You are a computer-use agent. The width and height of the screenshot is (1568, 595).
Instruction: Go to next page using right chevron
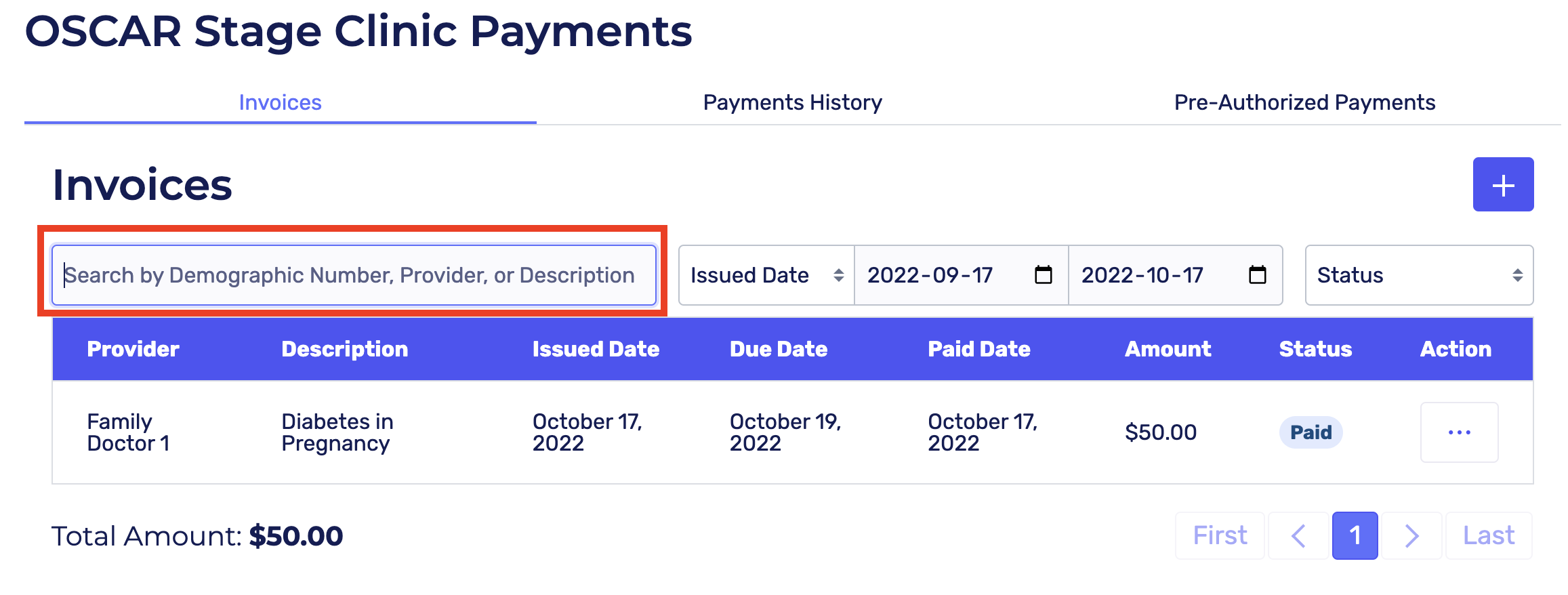point(1411,535)
